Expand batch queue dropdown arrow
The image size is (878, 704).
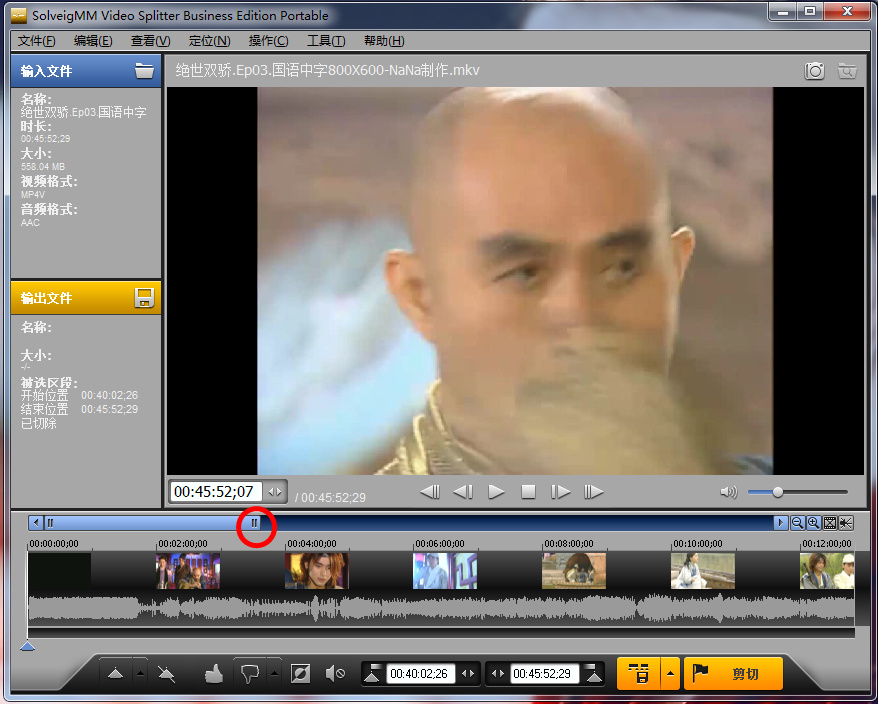[x=670, y=673]
